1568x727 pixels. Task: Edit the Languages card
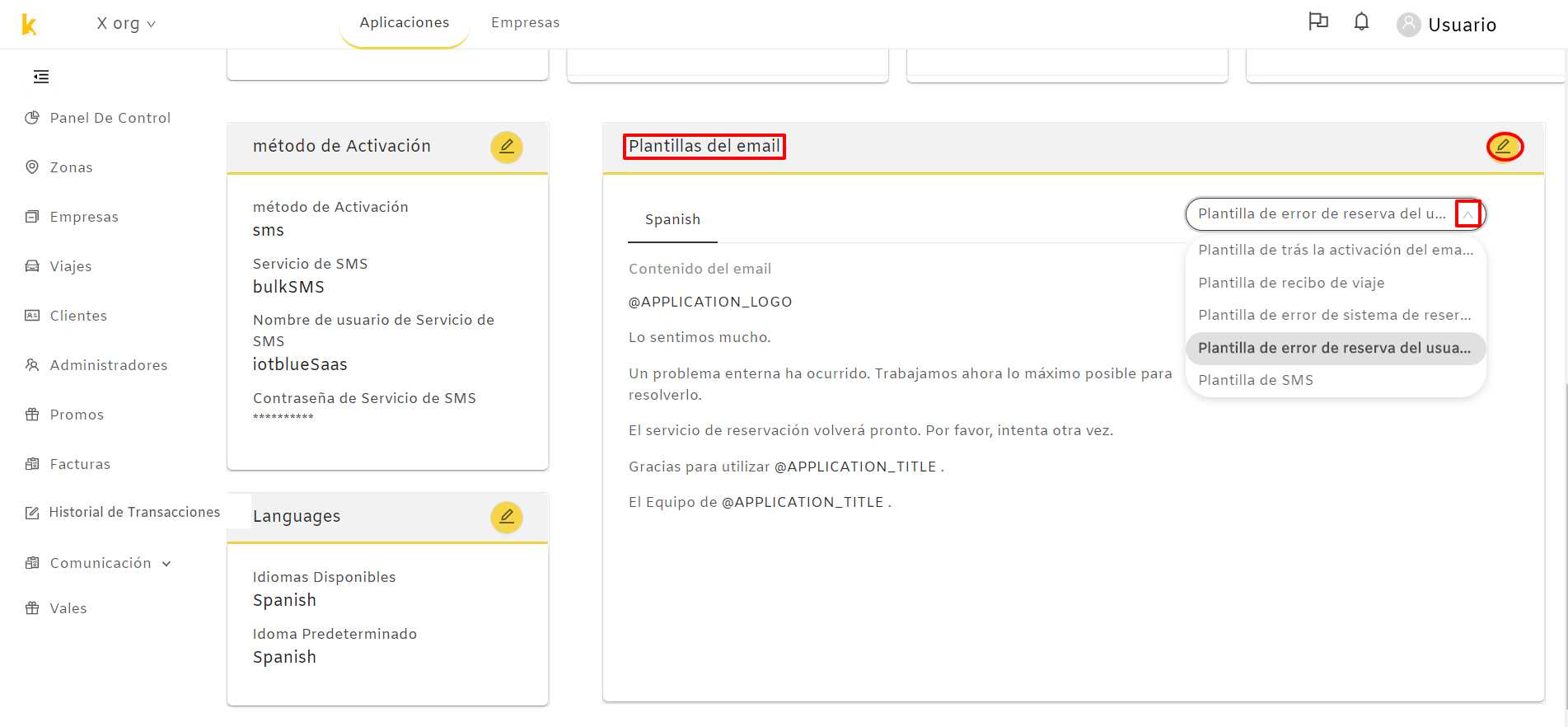(507, 517)
